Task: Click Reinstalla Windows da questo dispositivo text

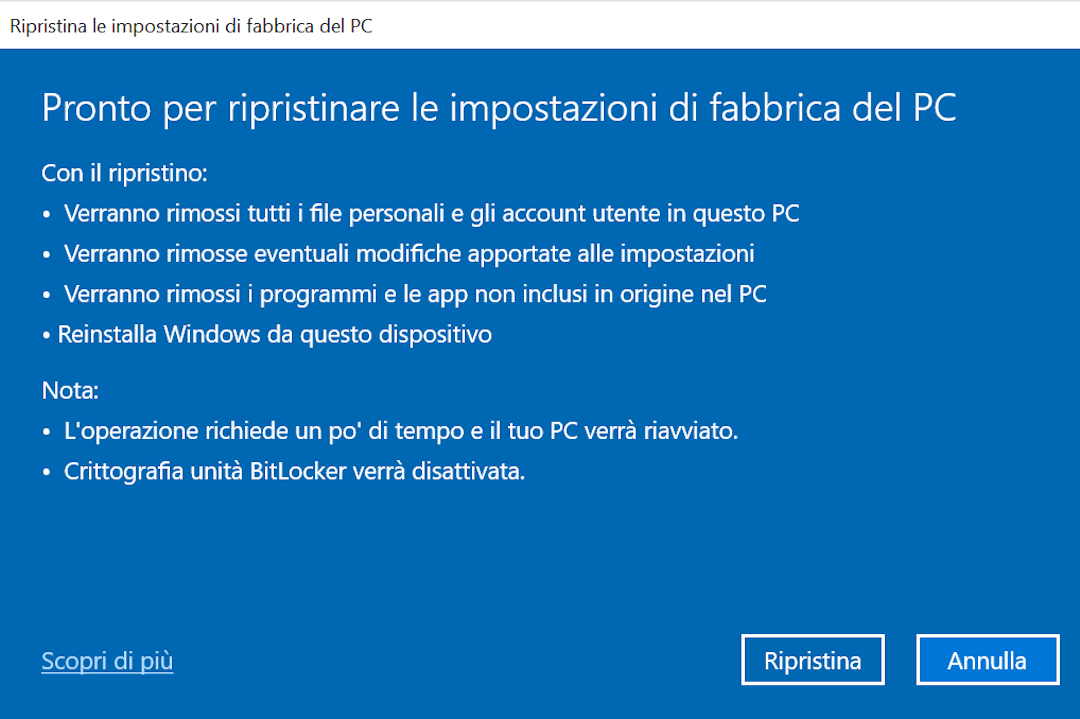Action: pos(270,334)
